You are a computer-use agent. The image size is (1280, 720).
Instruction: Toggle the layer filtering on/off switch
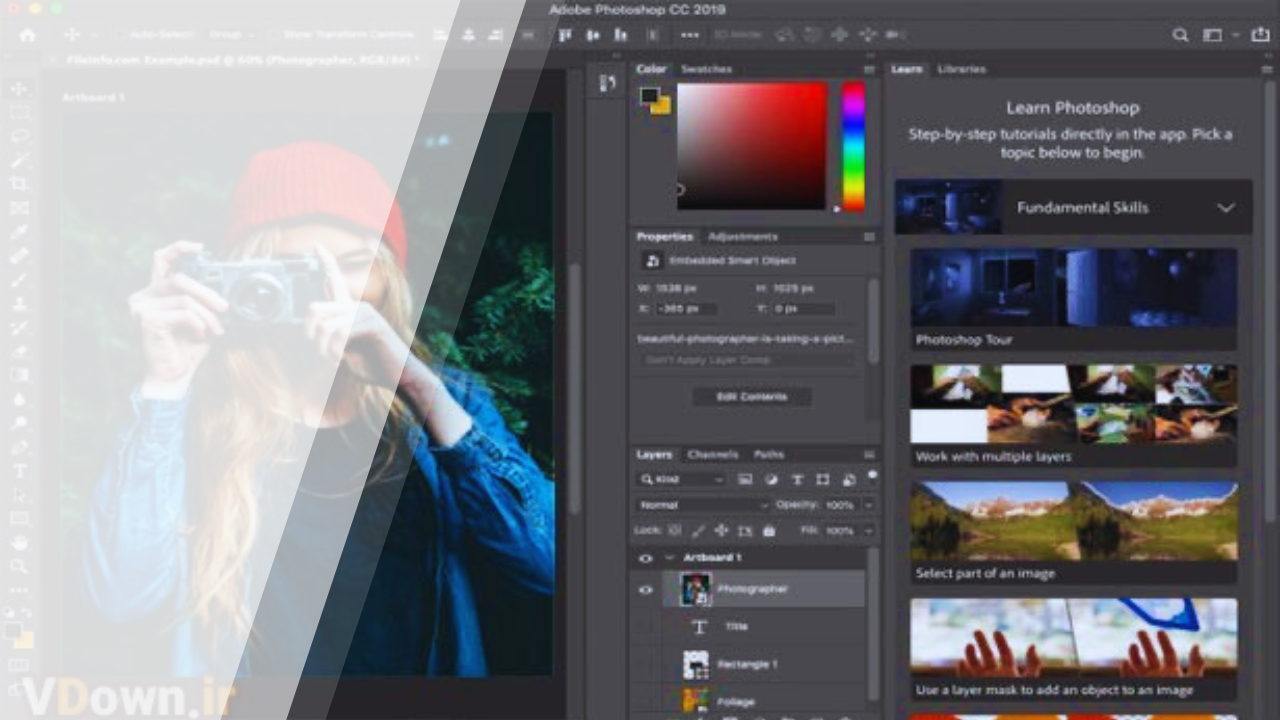pos(872,475)
